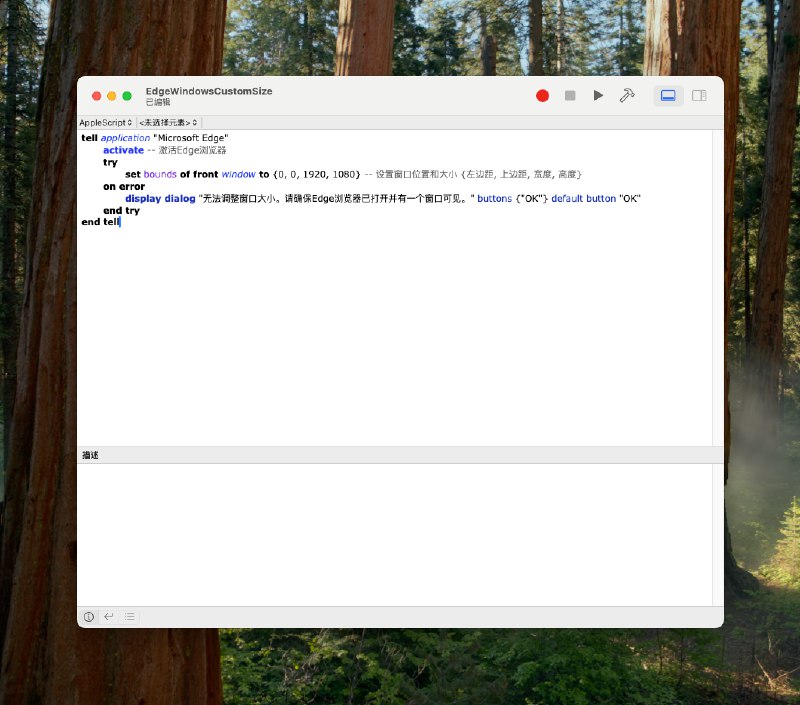This screenshot has height=705, width=800.
Task: Click the red Record button
Action: coord(542,95)
